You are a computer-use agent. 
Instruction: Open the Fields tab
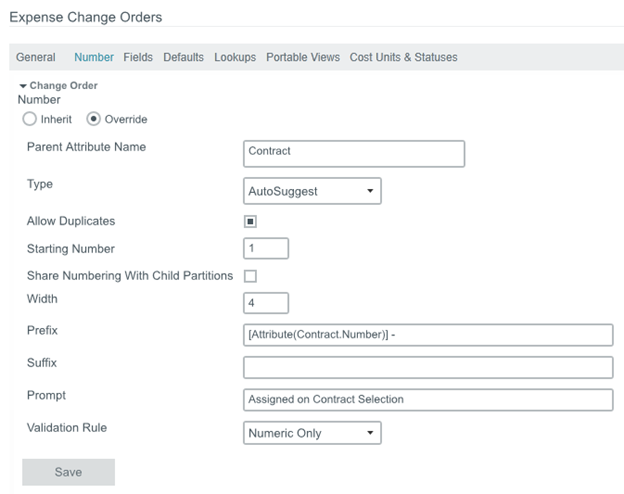click(x=138, y=58)
